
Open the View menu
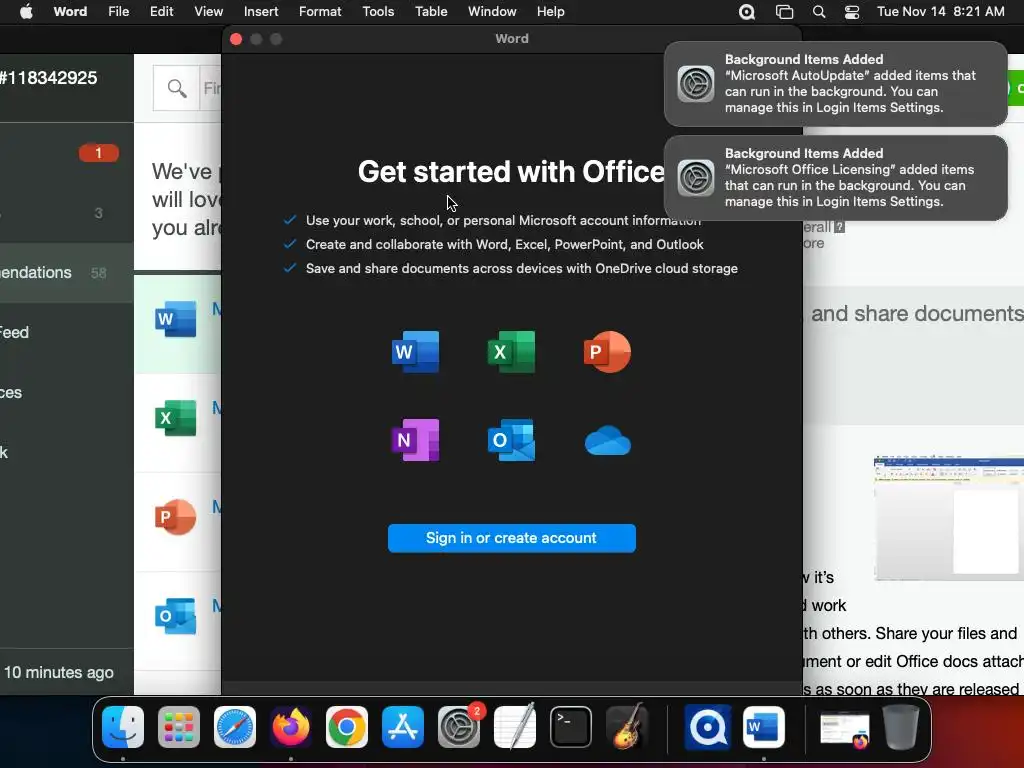click(x=208, y=12)
